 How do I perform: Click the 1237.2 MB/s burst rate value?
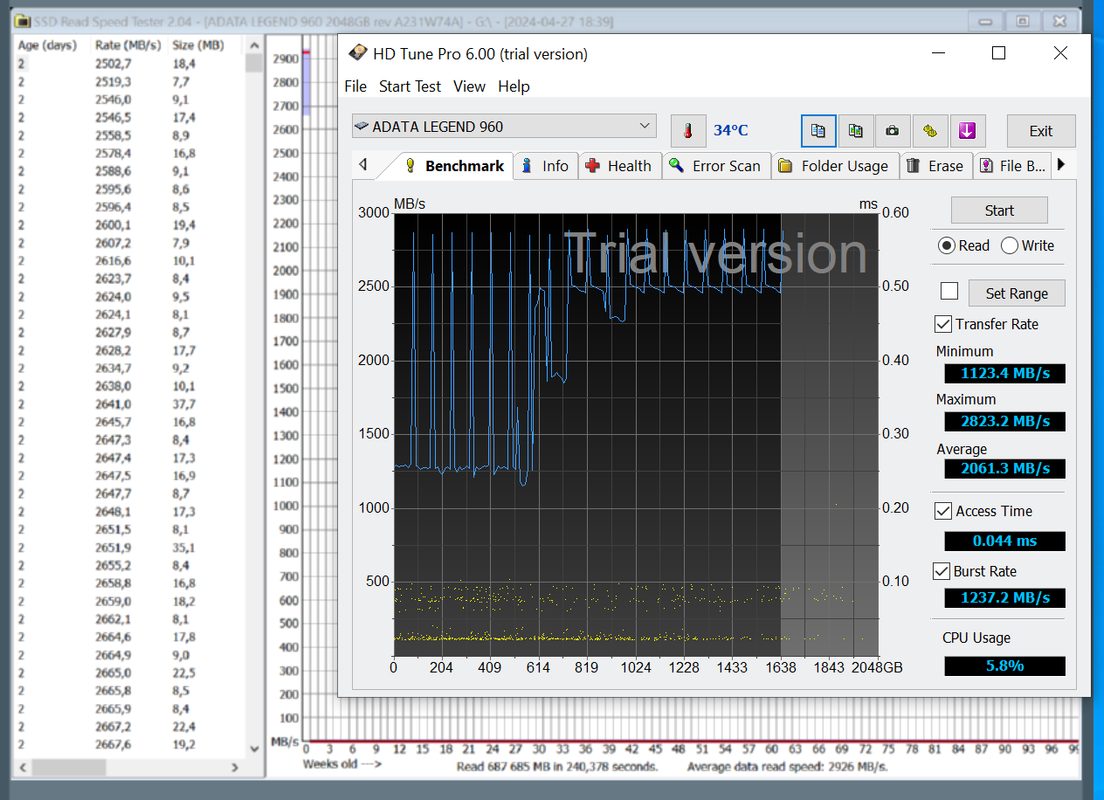coord(1004,598)
